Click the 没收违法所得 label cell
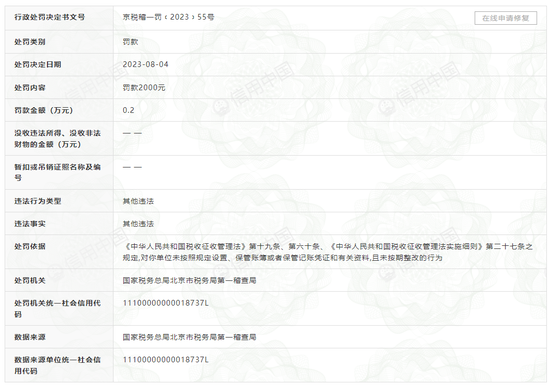Image resolution: width=550 pixels, height=386 pixels. click(x=59, y=139)
